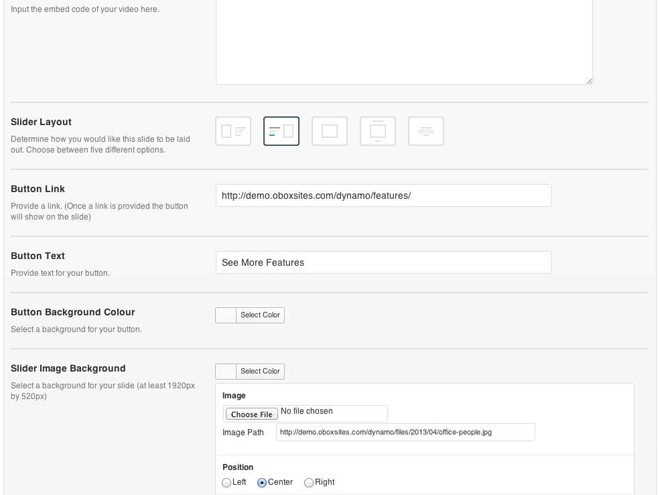
Task: Click the Button Link field label
Action: [38, 189]
